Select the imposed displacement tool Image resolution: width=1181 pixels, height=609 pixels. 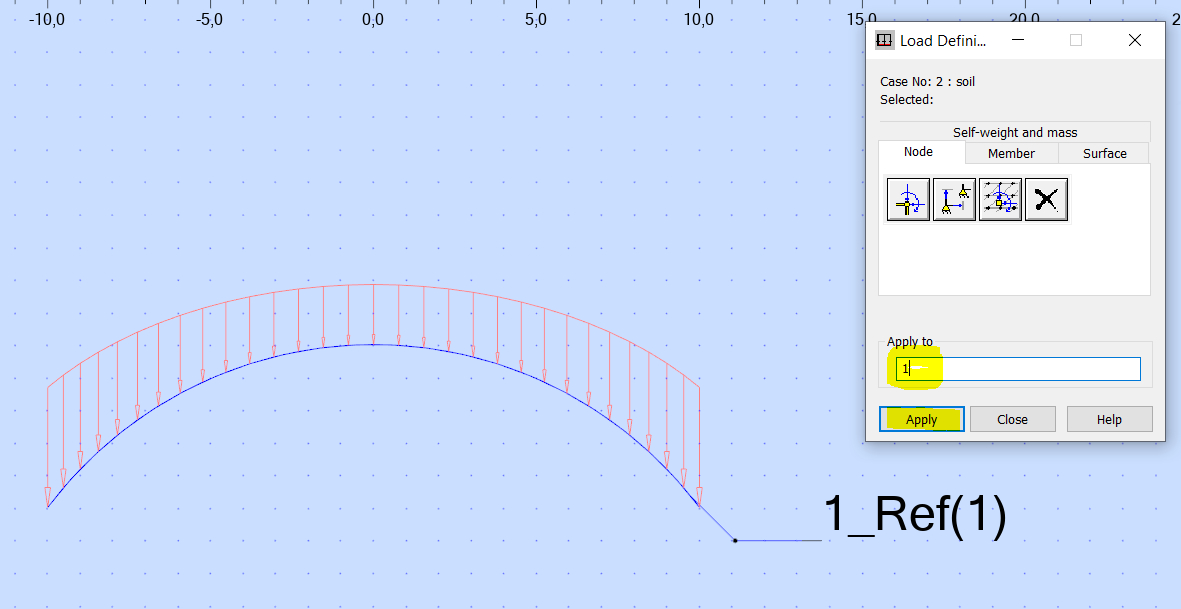tap(954, 198)
